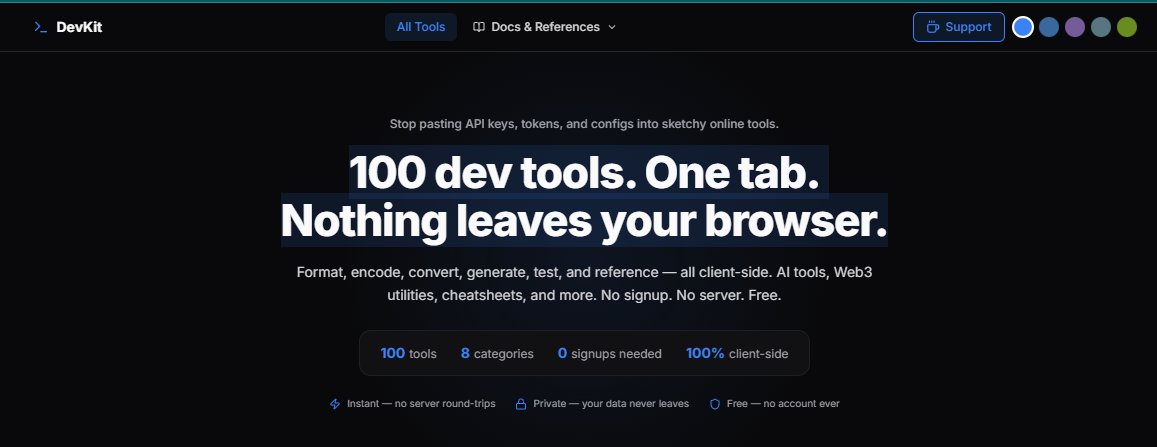Click the "100% client-side" stat
This screenshot has width=1157, height=447.
737,353
